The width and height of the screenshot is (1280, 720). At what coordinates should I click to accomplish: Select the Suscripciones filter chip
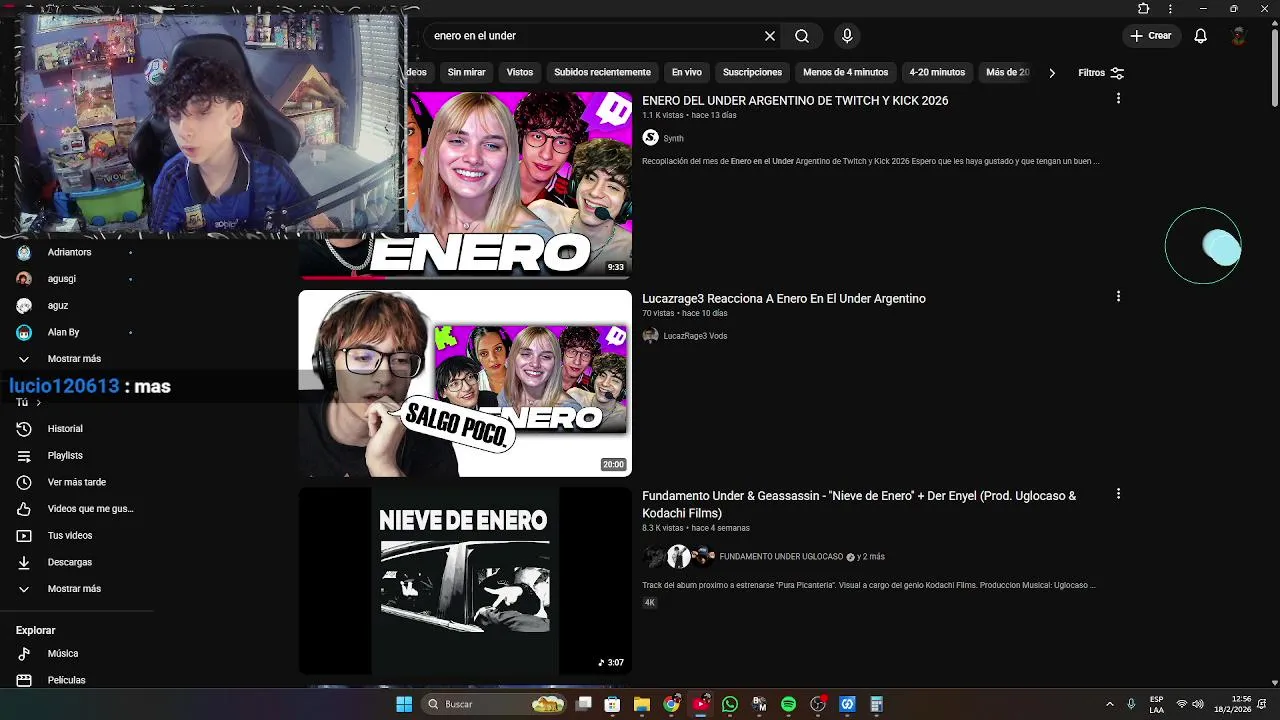tap(752, 73)
